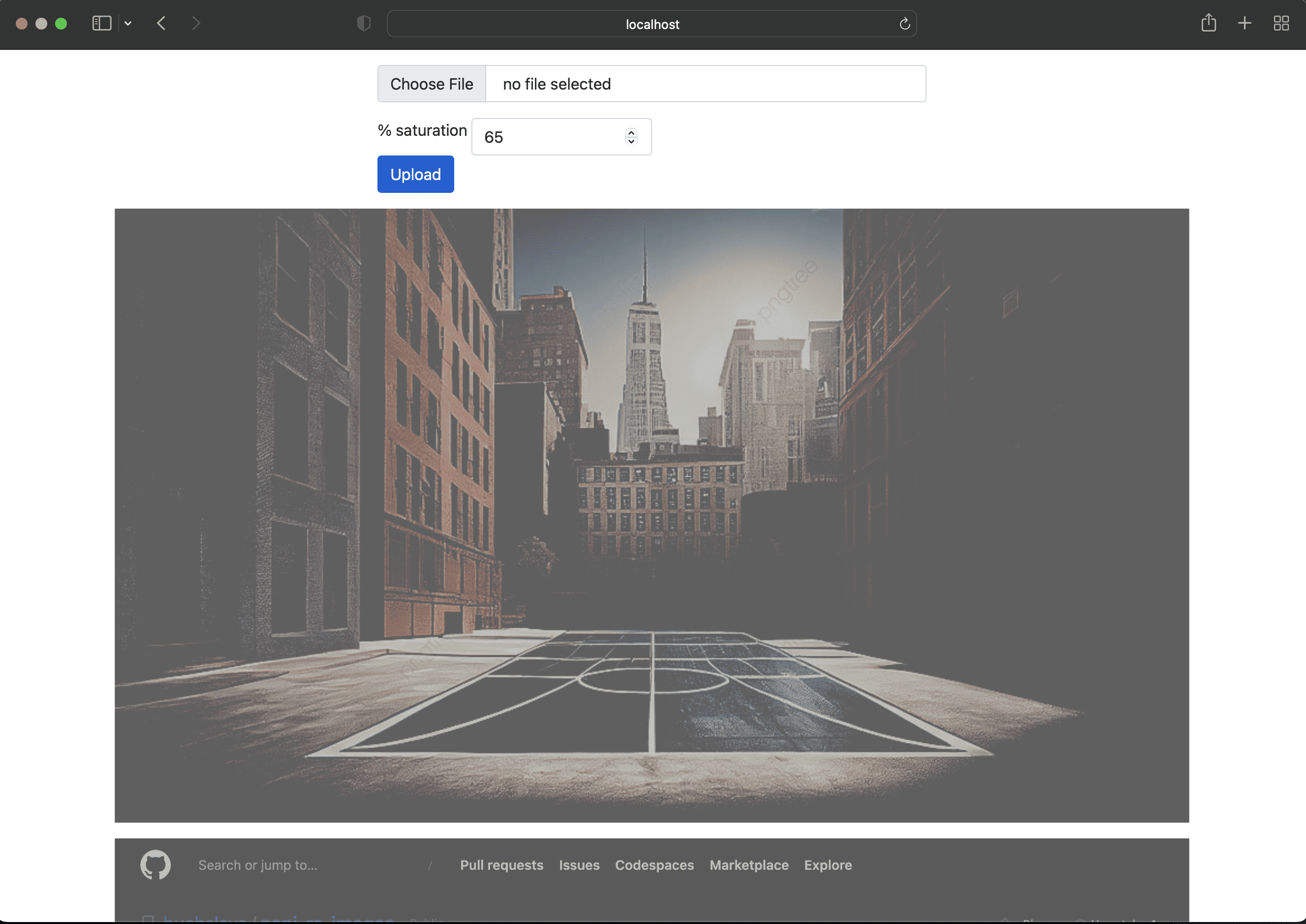The width and height of the screenshot is (1306, 924).
Task: Expand the sidebar options chevron
Action: coord(128,23)
